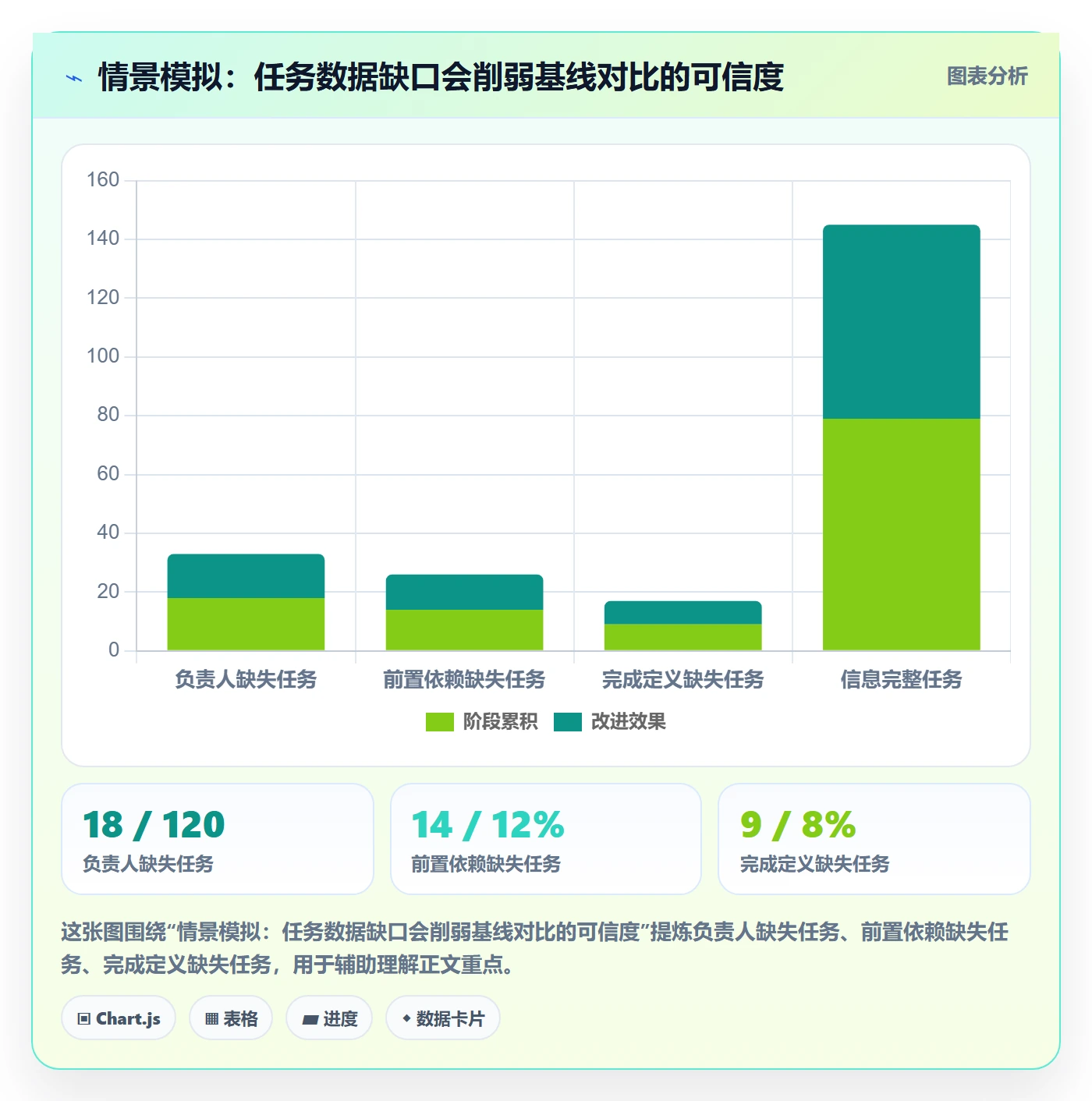Click the 图表分析 label in the header
This screenshot has height=1101, width=1092.
987,76
